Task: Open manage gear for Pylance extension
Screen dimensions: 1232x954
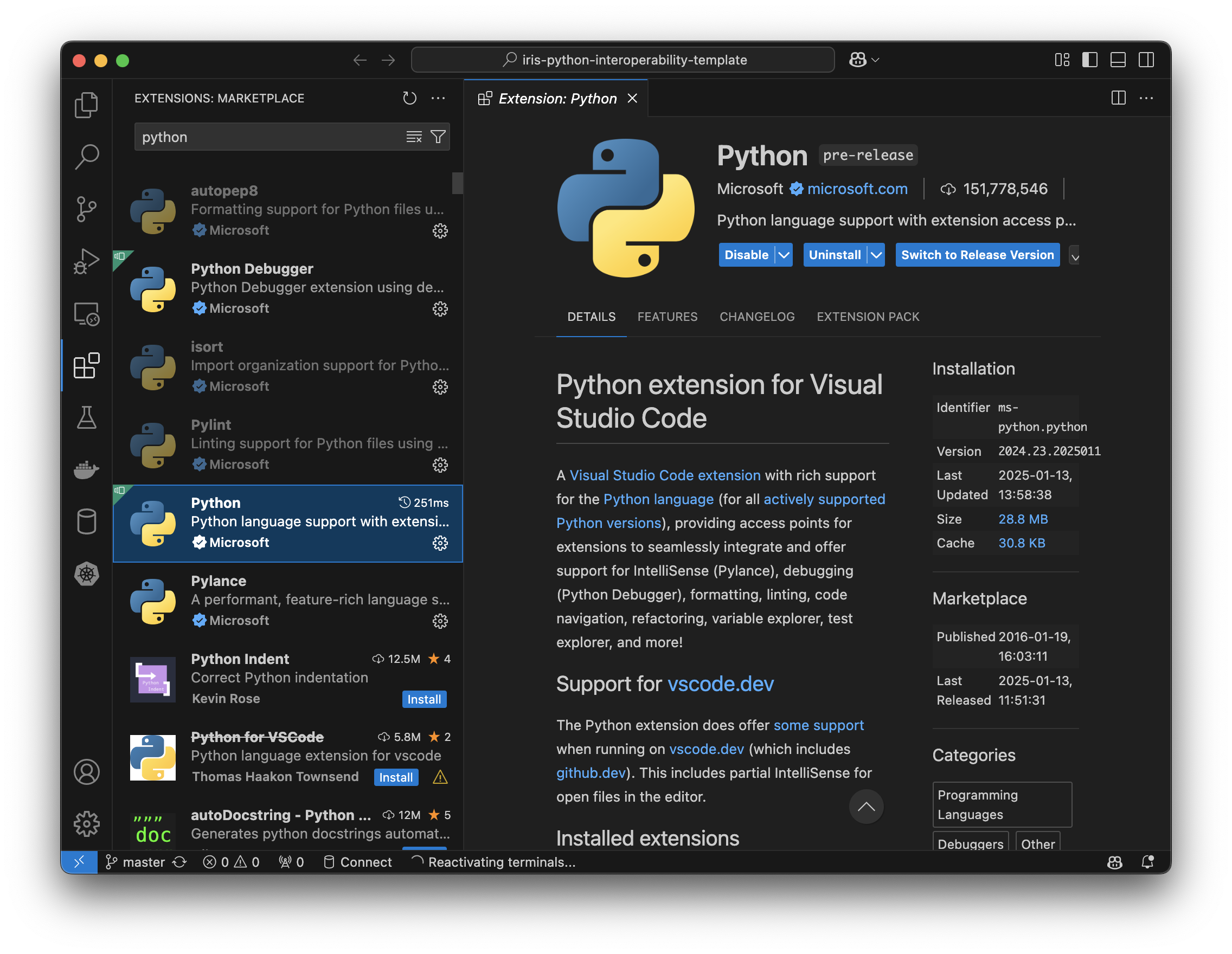Action: pyautogui.click(x=440, y=621)
